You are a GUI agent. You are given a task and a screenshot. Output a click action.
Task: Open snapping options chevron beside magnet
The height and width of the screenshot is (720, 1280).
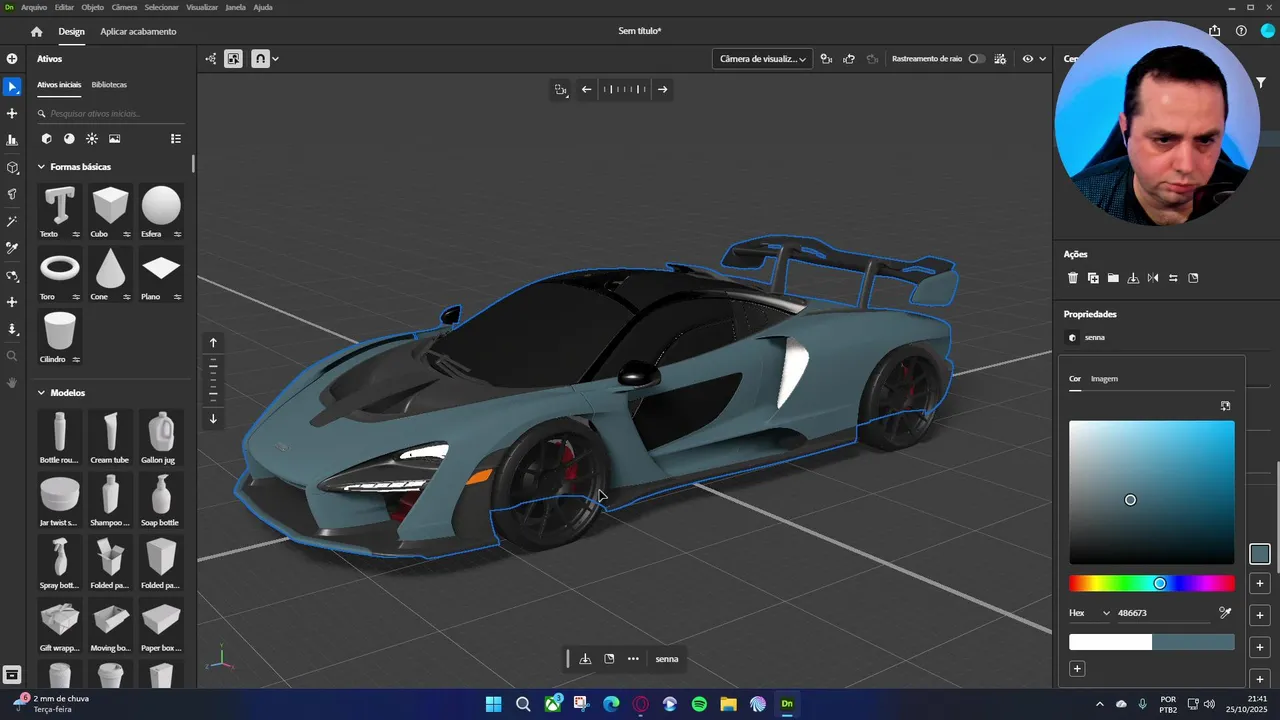[275, 59]
